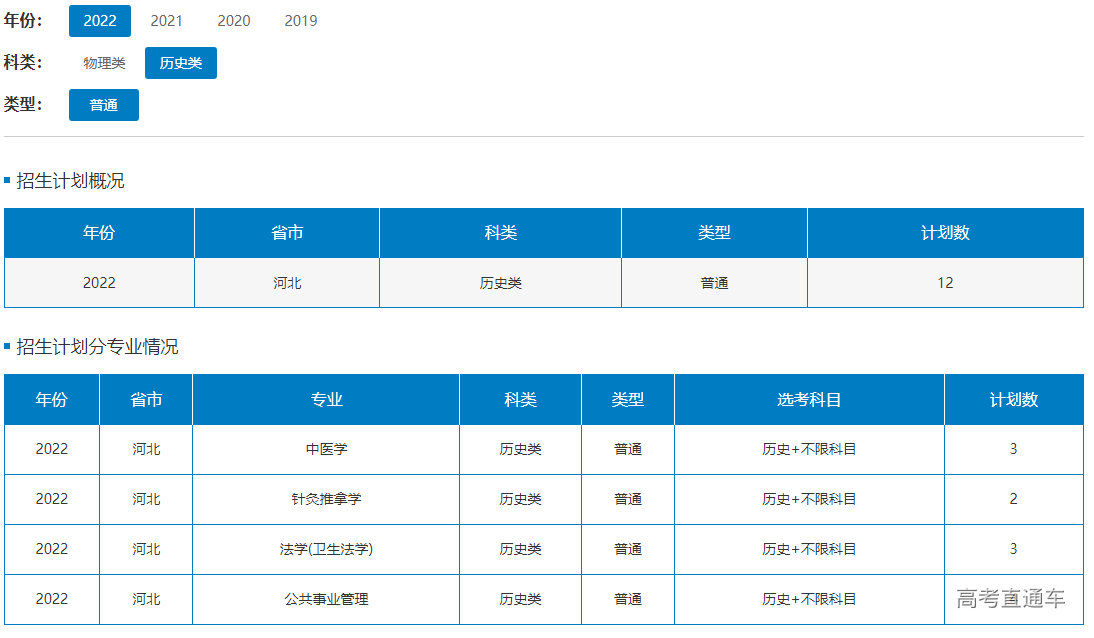Click the 法学(卫生法学) major cell
Viewport: 1094px width, 638px height.
point(326,549)
